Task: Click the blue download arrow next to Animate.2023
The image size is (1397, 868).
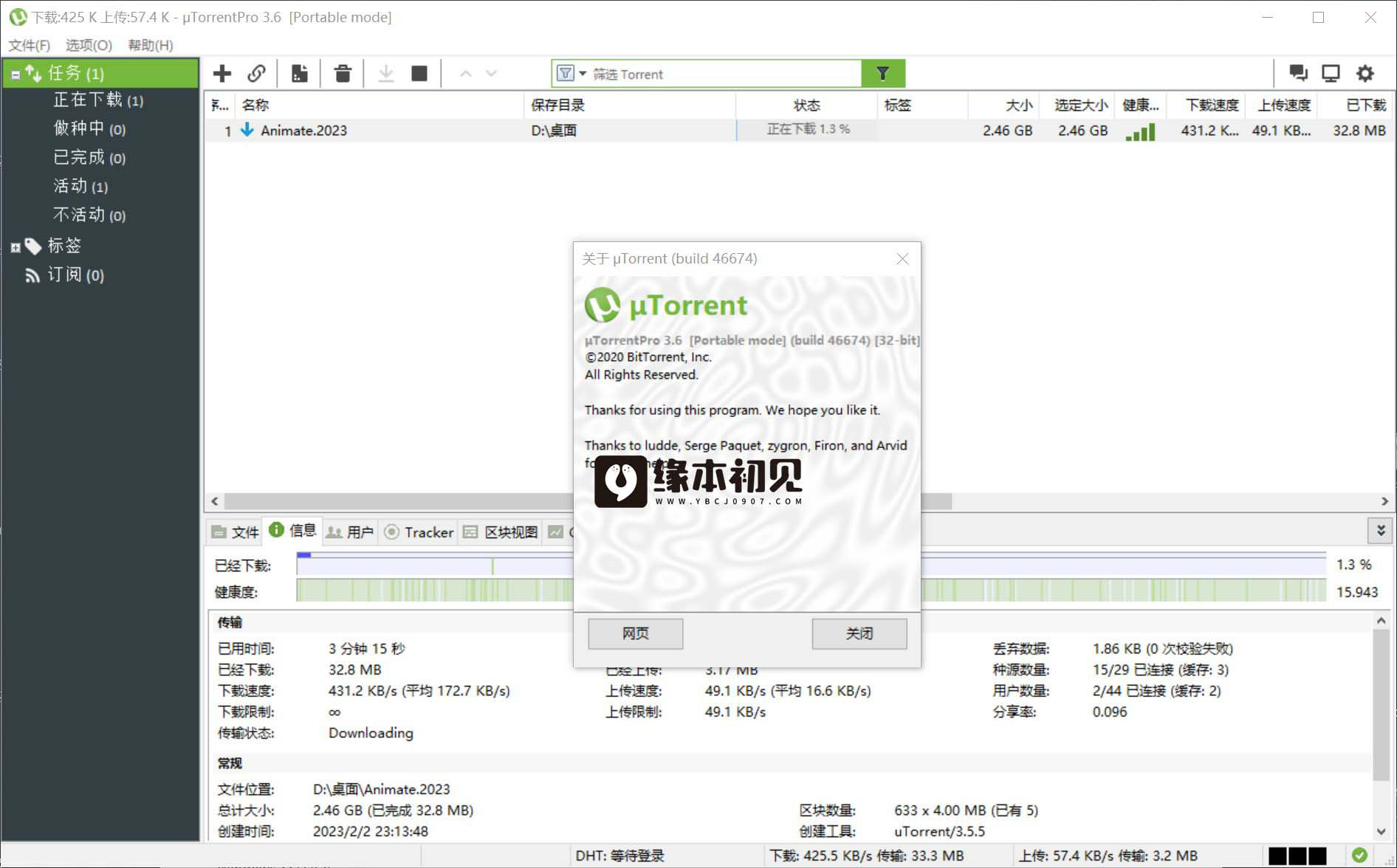Action: point(247,130)
